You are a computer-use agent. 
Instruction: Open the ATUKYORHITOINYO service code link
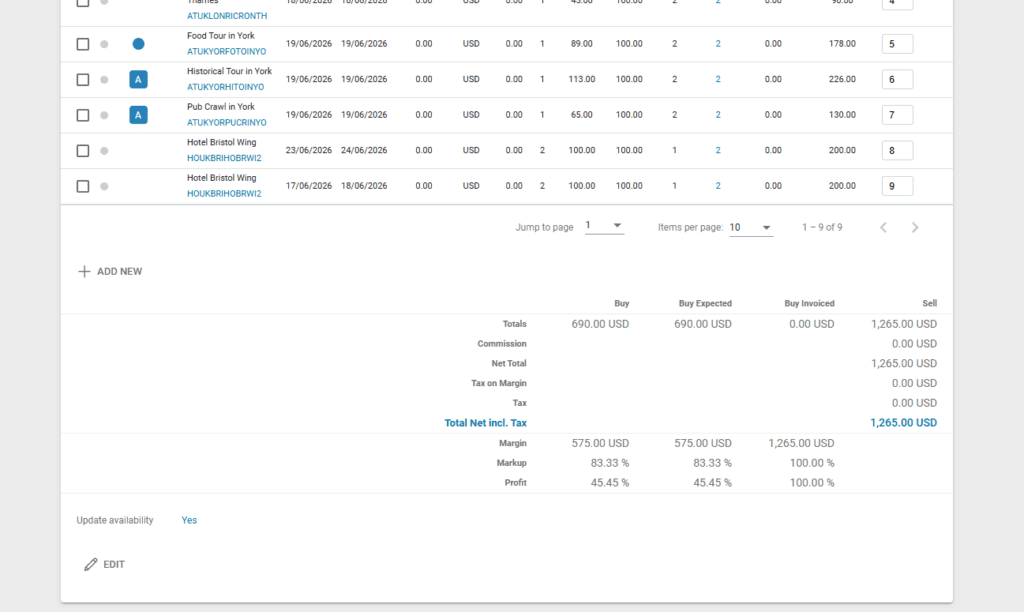[225, 87]
